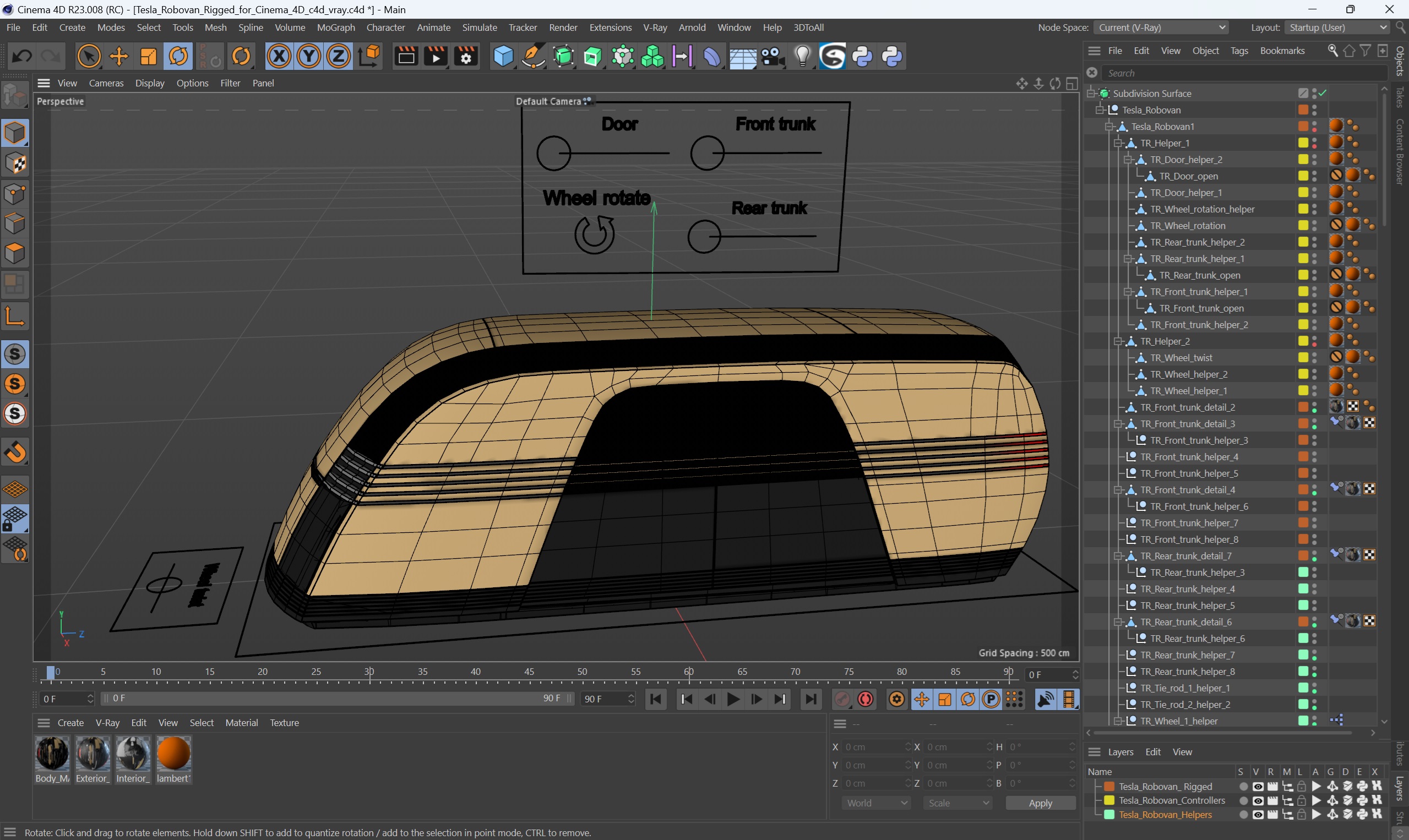Open Object Manager Tags menu
The image size is (1409, 840).
(1239, 51)
